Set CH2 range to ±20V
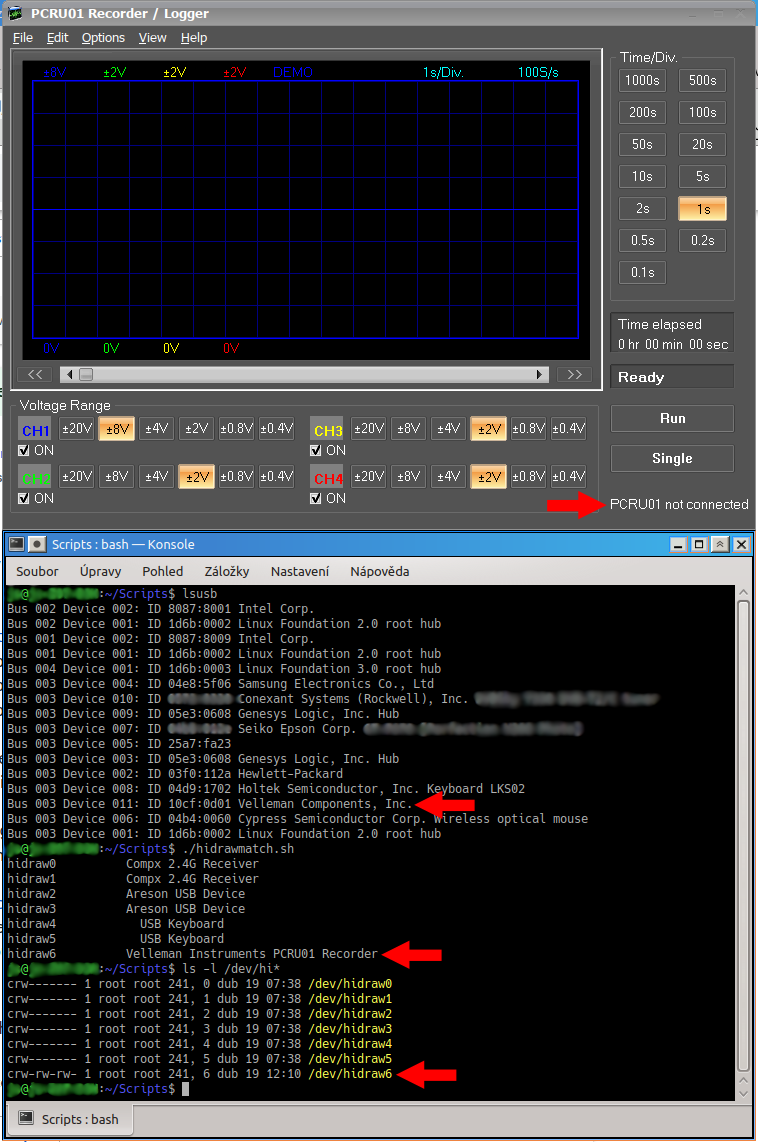 click(x=76, y=477)
